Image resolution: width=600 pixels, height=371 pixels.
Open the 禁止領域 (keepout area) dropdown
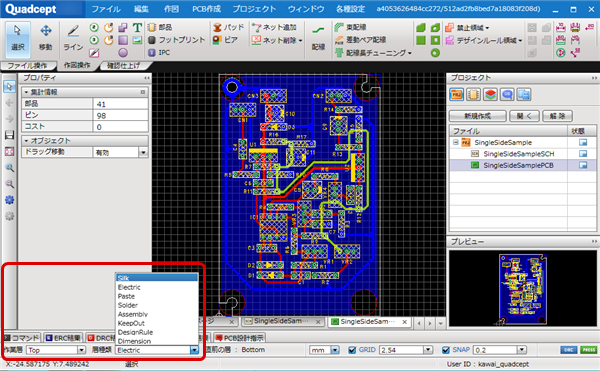(487, 28)
